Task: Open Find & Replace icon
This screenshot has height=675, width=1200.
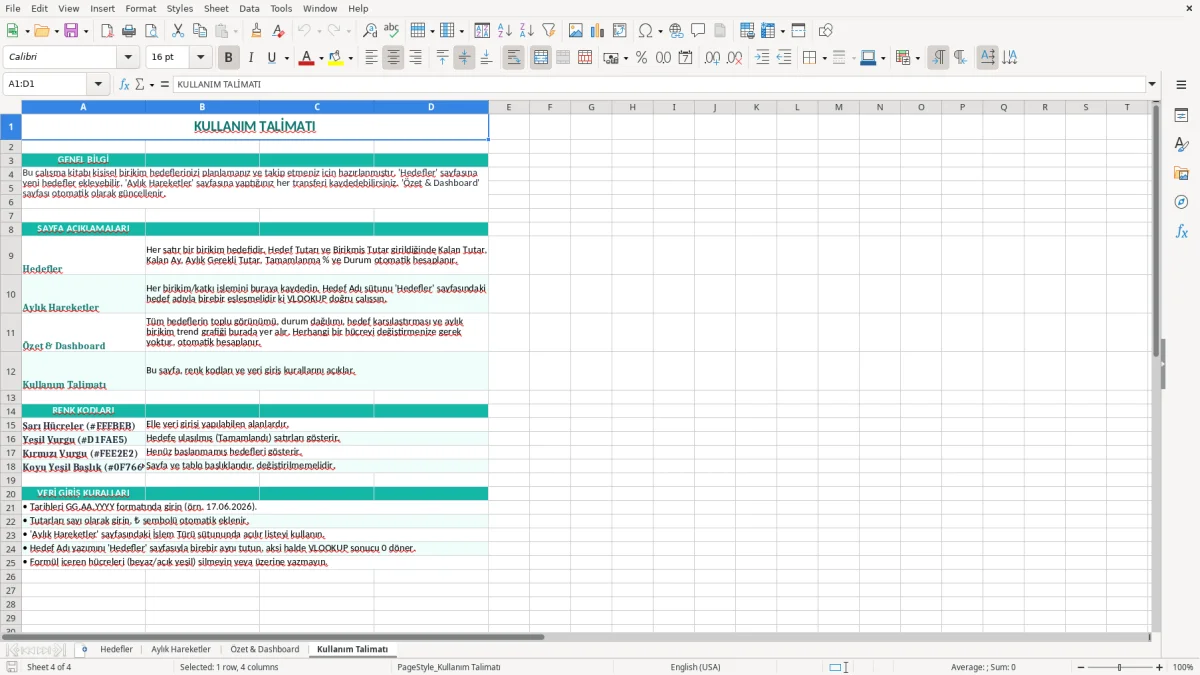Action: (370, 31)
